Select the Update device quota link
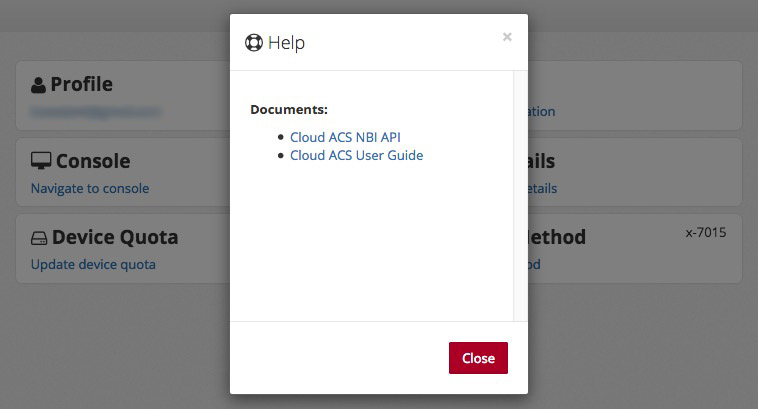The image size is (758, 409). (93, 265)
